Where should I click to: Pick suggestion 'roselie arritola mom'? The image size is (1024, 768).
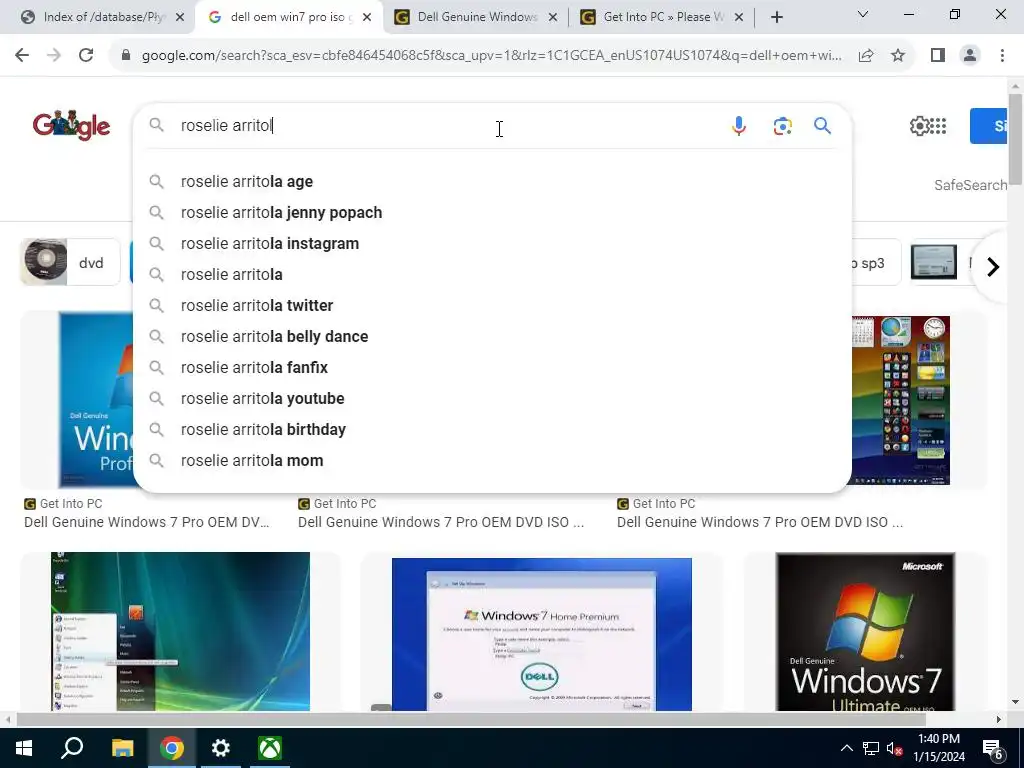pos(492,460)
